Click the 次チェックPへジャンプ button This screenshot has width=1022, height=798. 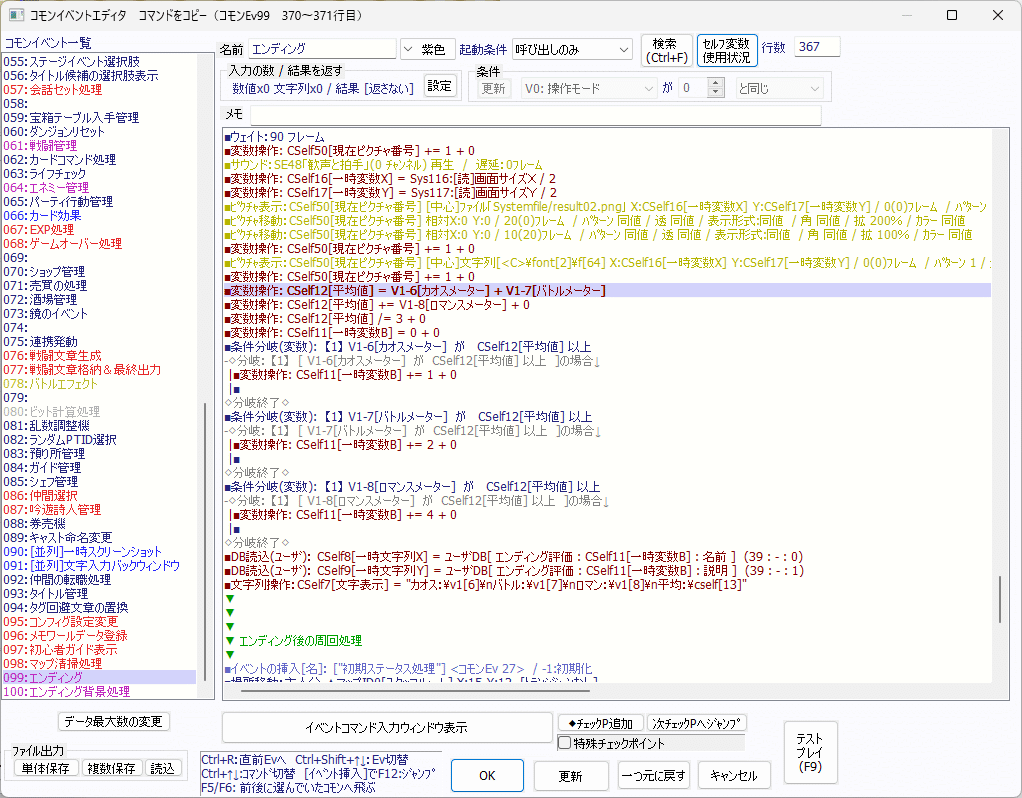tap(697, 723)
